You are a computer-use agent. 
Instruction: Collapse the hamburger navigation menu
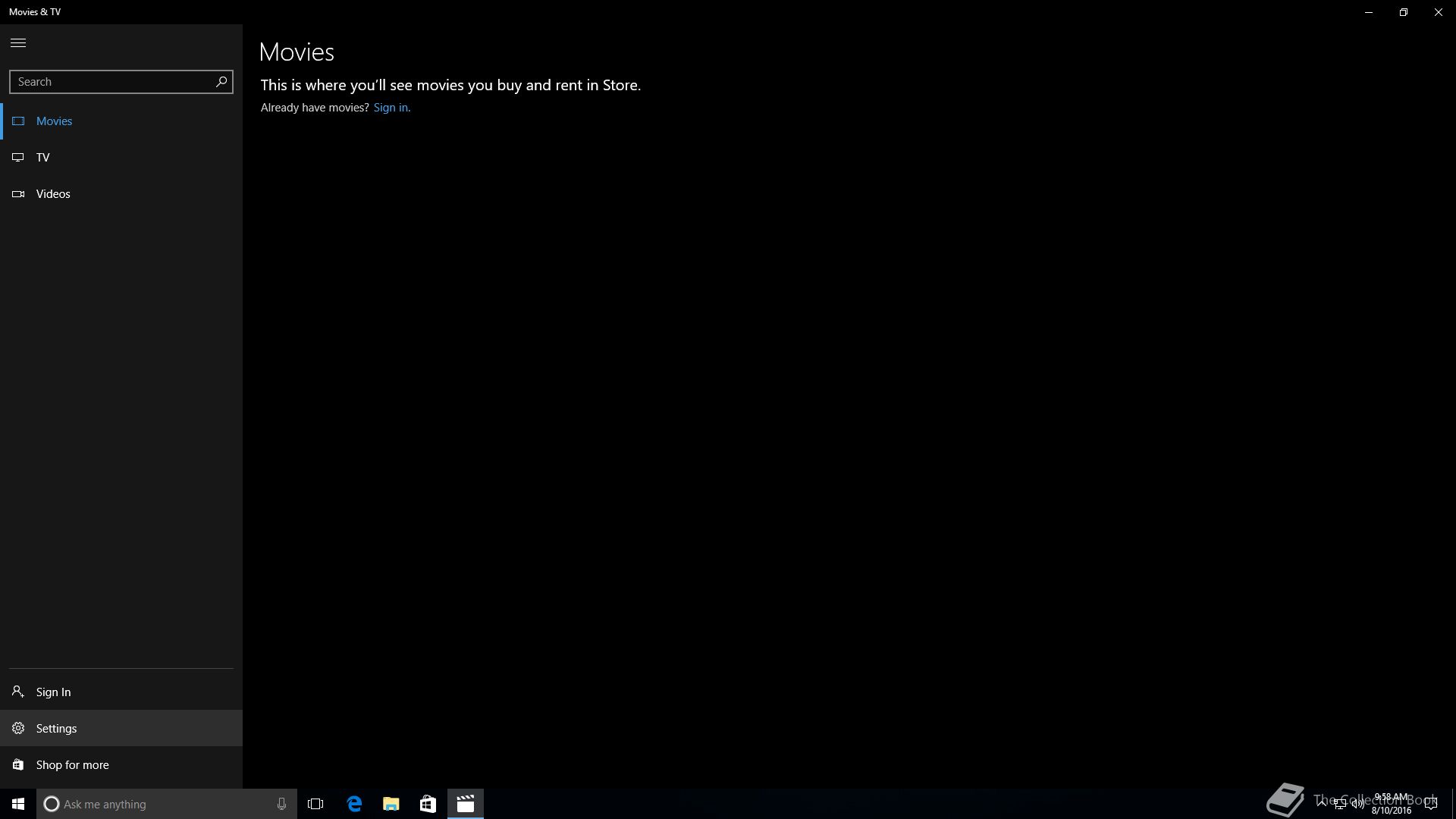click(x=18, y=42)
